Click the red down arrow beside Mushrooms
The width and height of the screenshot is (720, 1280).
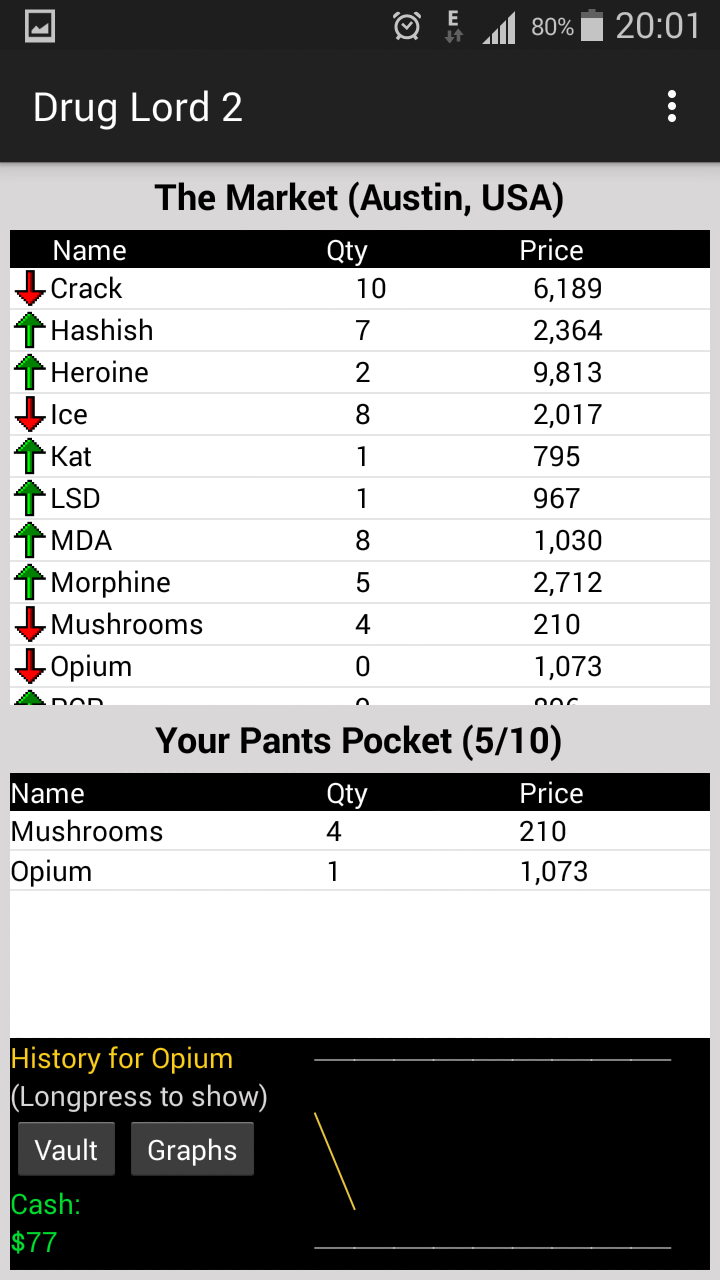pos(30,624)
